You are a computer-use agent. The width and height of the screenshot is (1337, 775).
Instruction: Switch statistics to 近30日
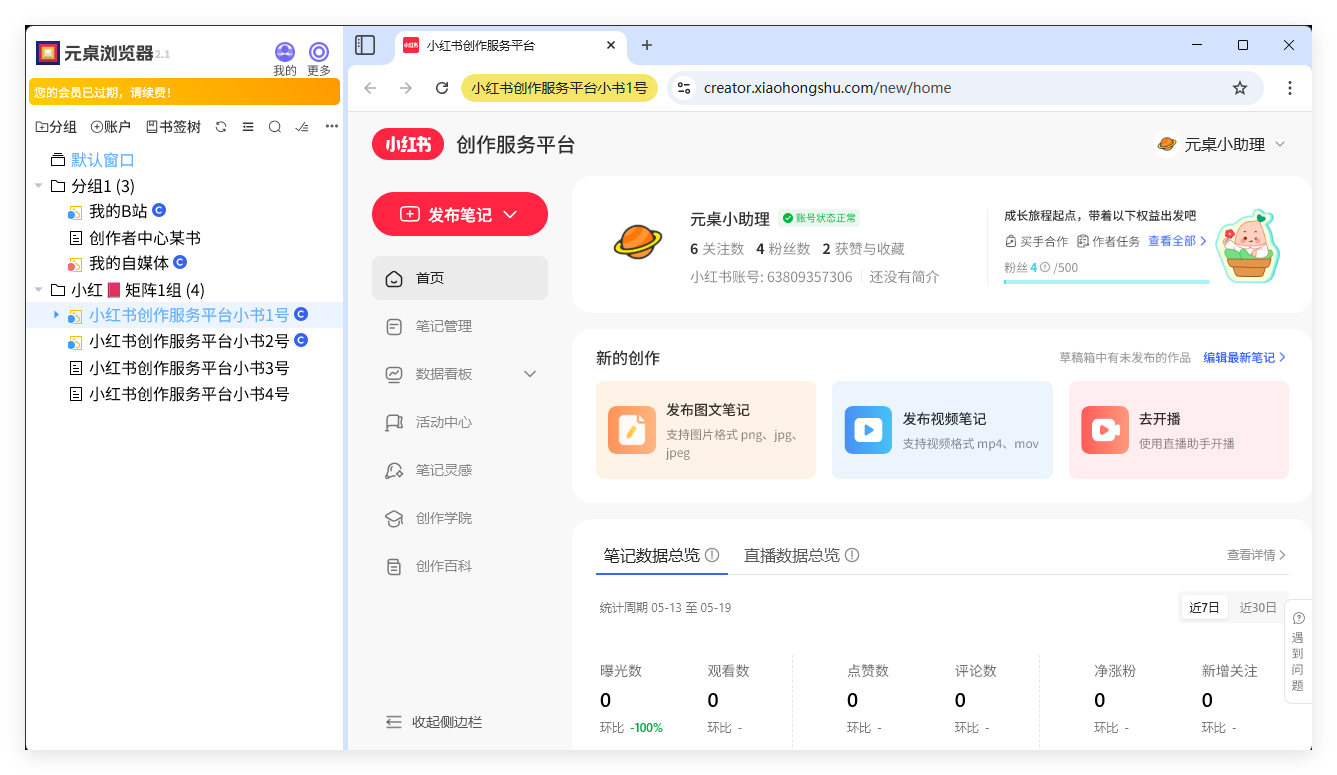click(x=1258, y=607)
